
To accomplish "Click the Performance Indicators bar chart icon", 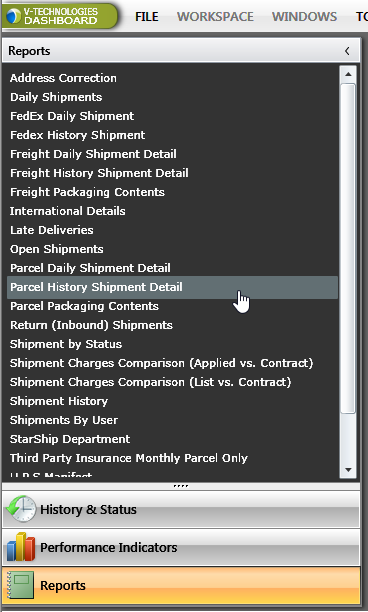I will [x=21, y=547].
